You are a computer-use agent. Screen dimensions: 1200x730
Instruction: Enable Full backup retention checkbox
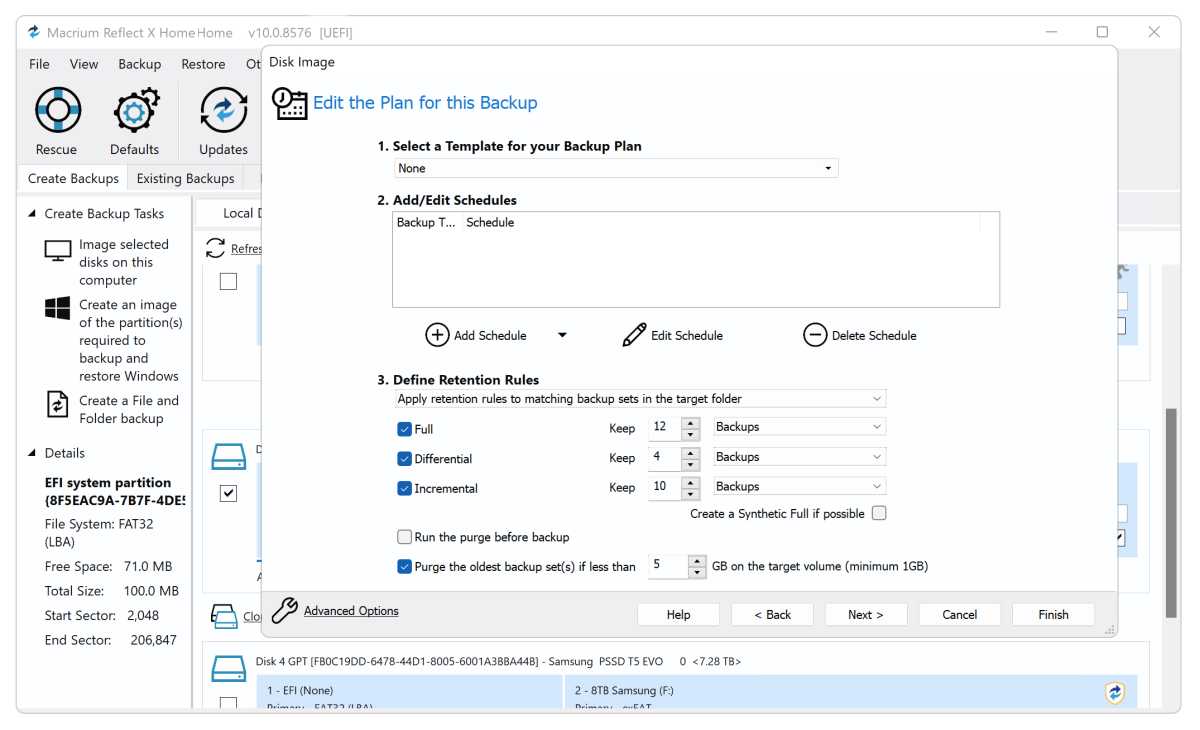[405, 429]
